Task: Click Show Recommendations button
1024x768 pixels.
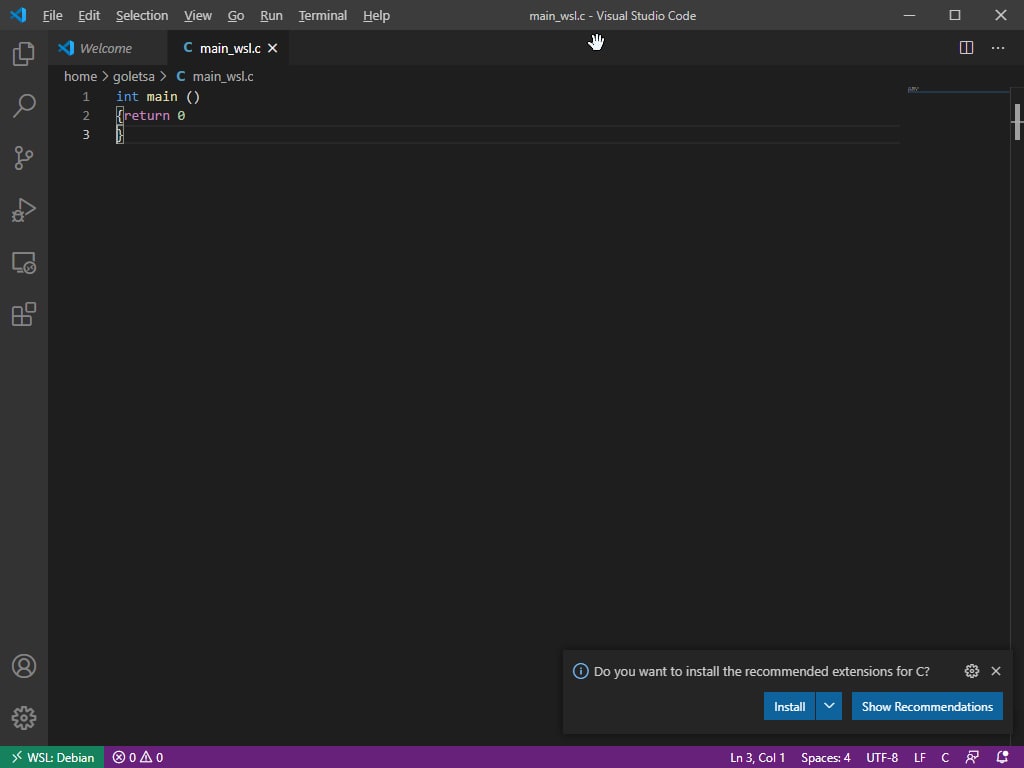Action: pyautogui.click(x=927, y=706)
